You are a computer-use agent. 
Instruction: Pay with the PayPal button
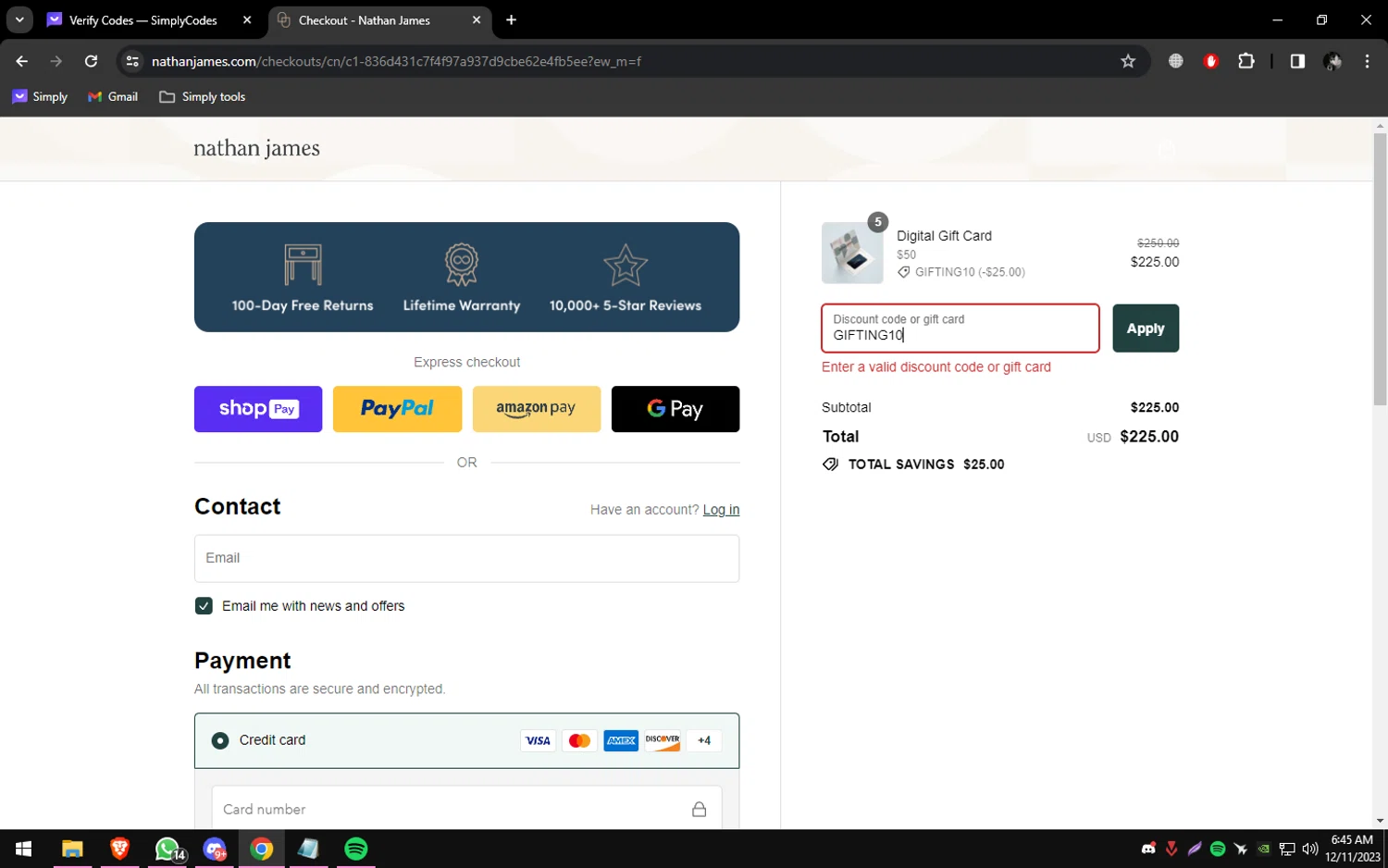coord(397,409)
